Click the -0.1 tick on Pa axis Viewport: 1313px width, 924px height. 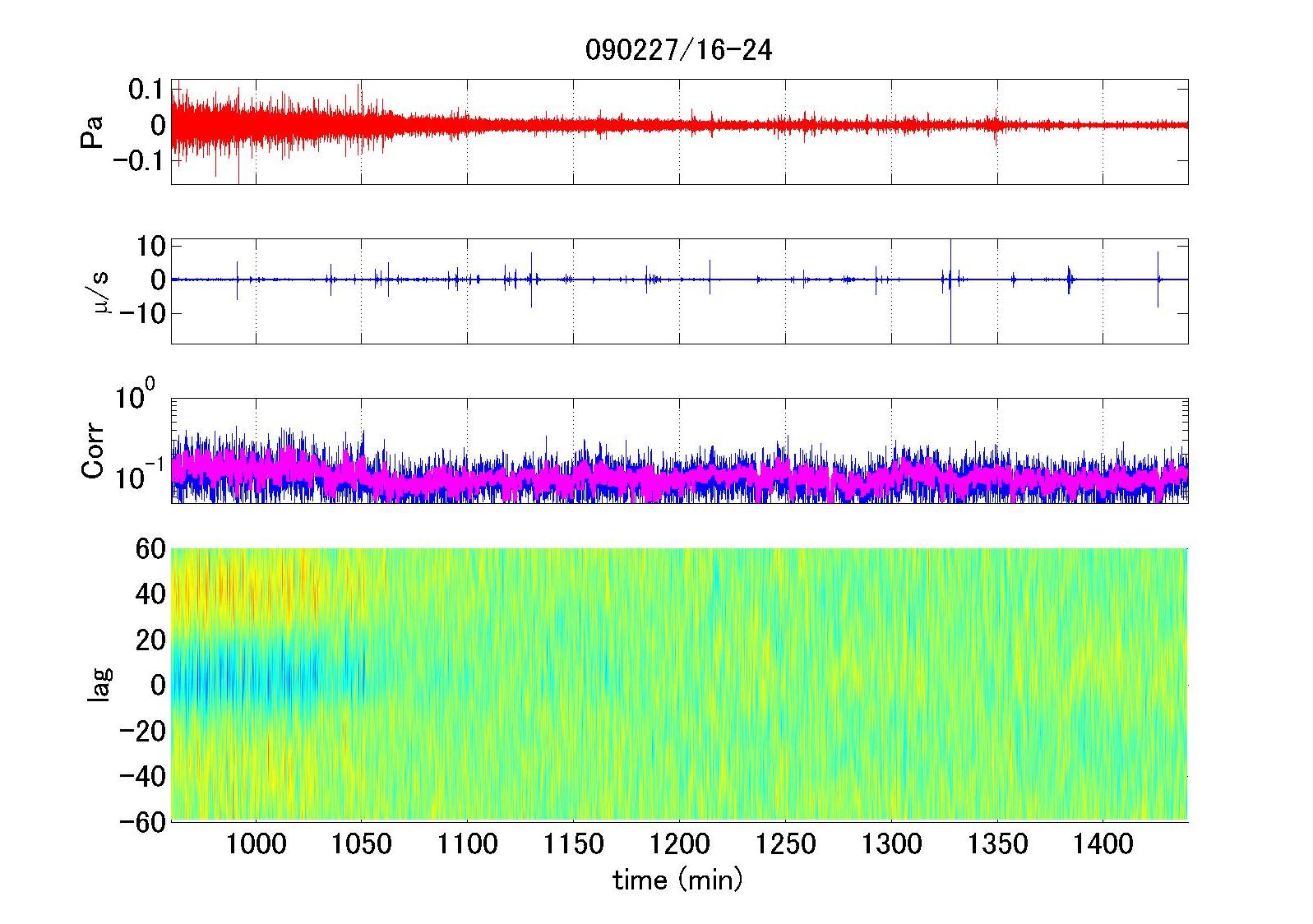pos(139,160)
